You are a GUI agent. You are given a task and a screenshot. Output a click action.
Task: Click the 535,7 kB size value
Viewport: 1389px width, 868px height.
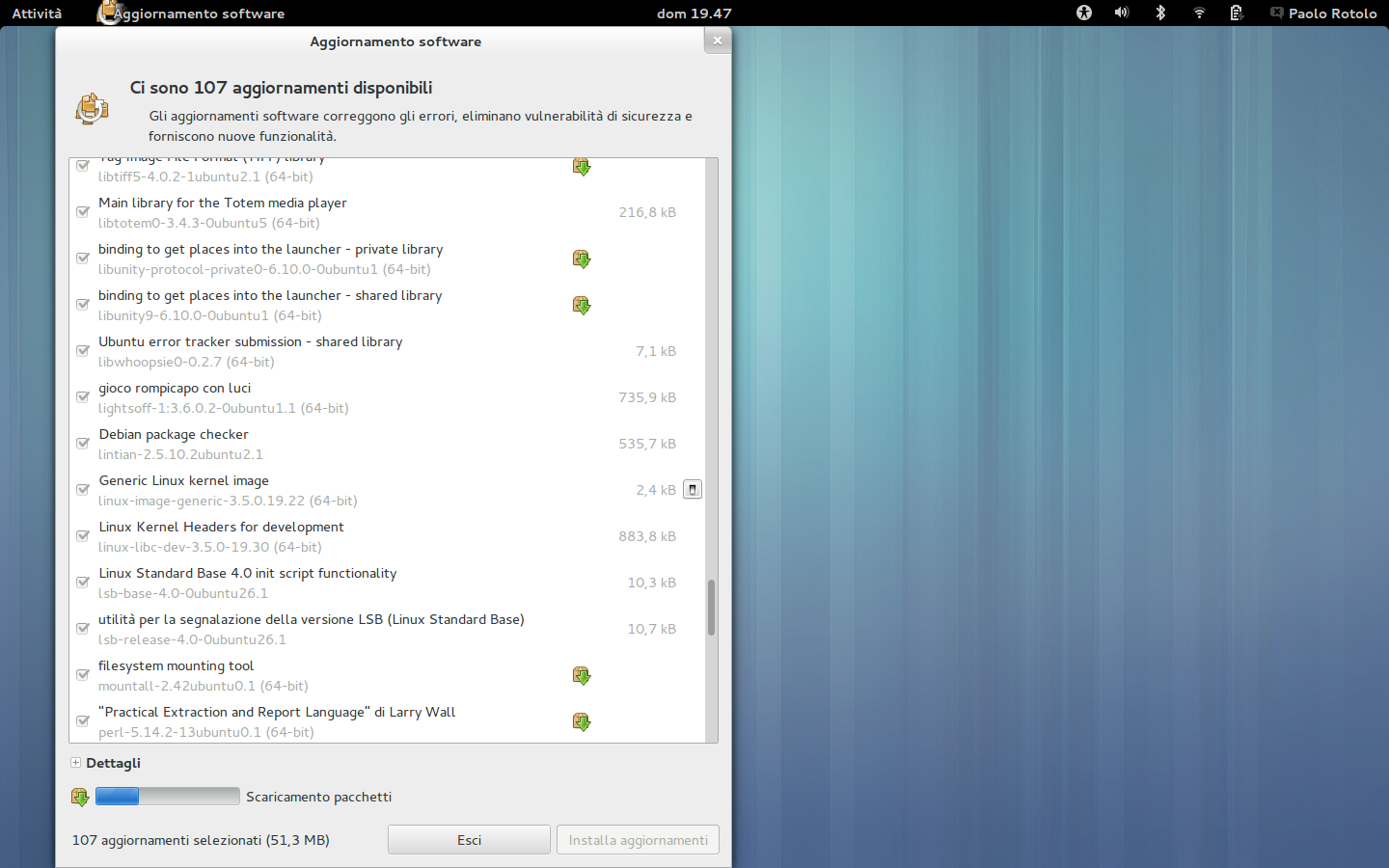click(647, 444)
